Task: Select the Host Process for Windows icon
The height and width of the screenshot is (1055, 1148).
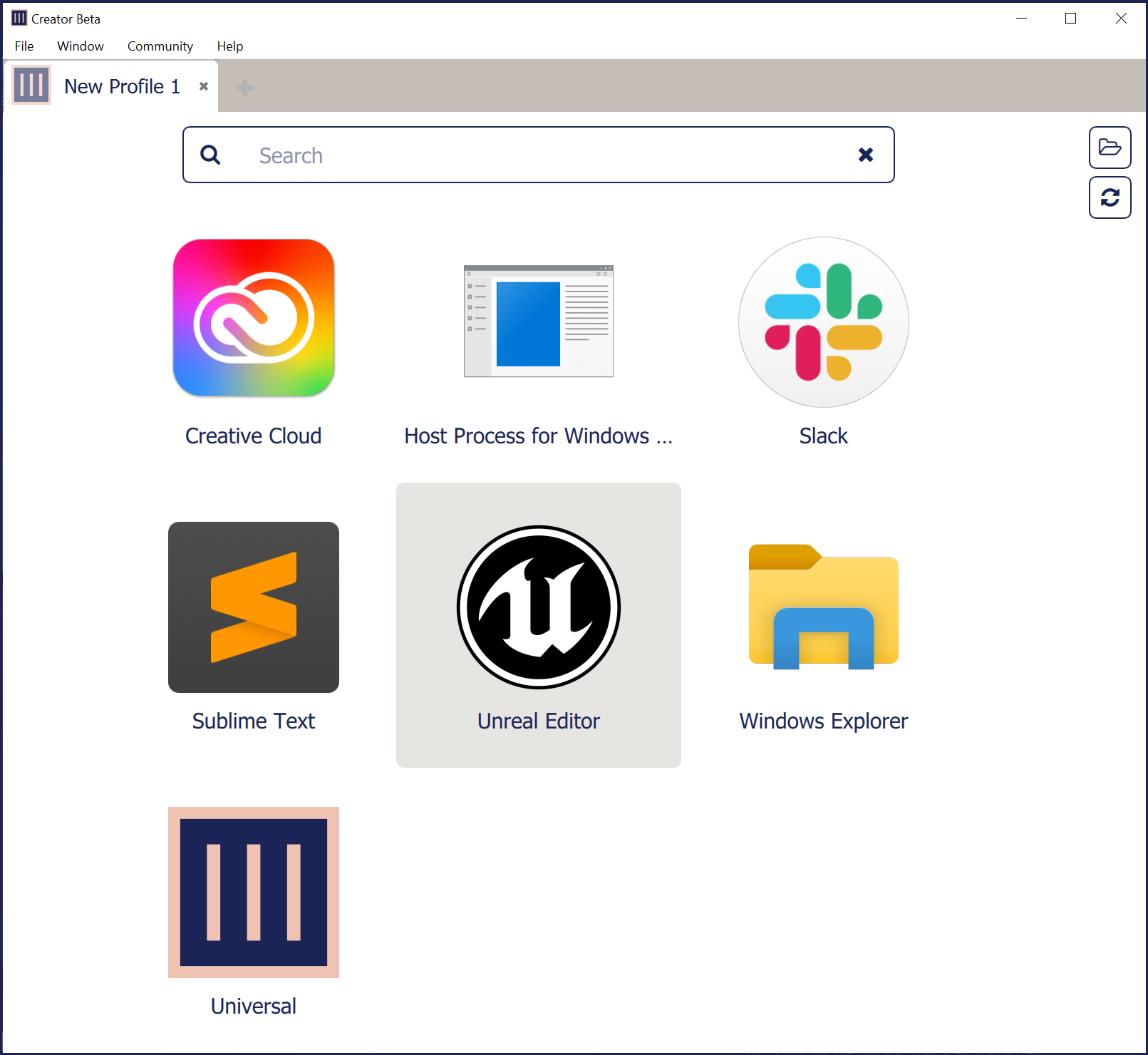Action: 539,321
